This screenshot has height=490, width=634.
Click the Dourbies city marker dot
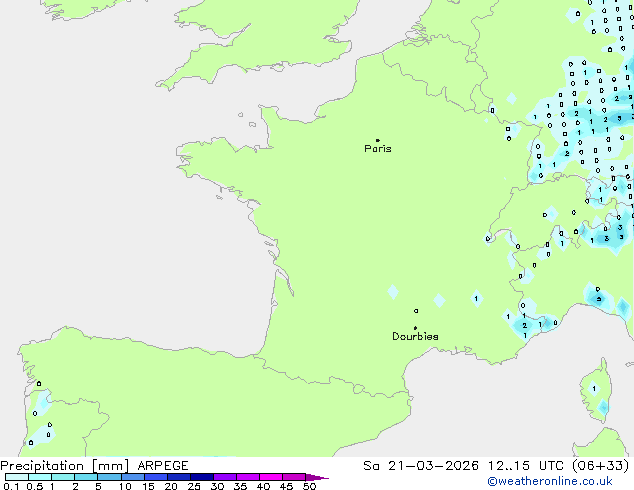click(415, 328)
